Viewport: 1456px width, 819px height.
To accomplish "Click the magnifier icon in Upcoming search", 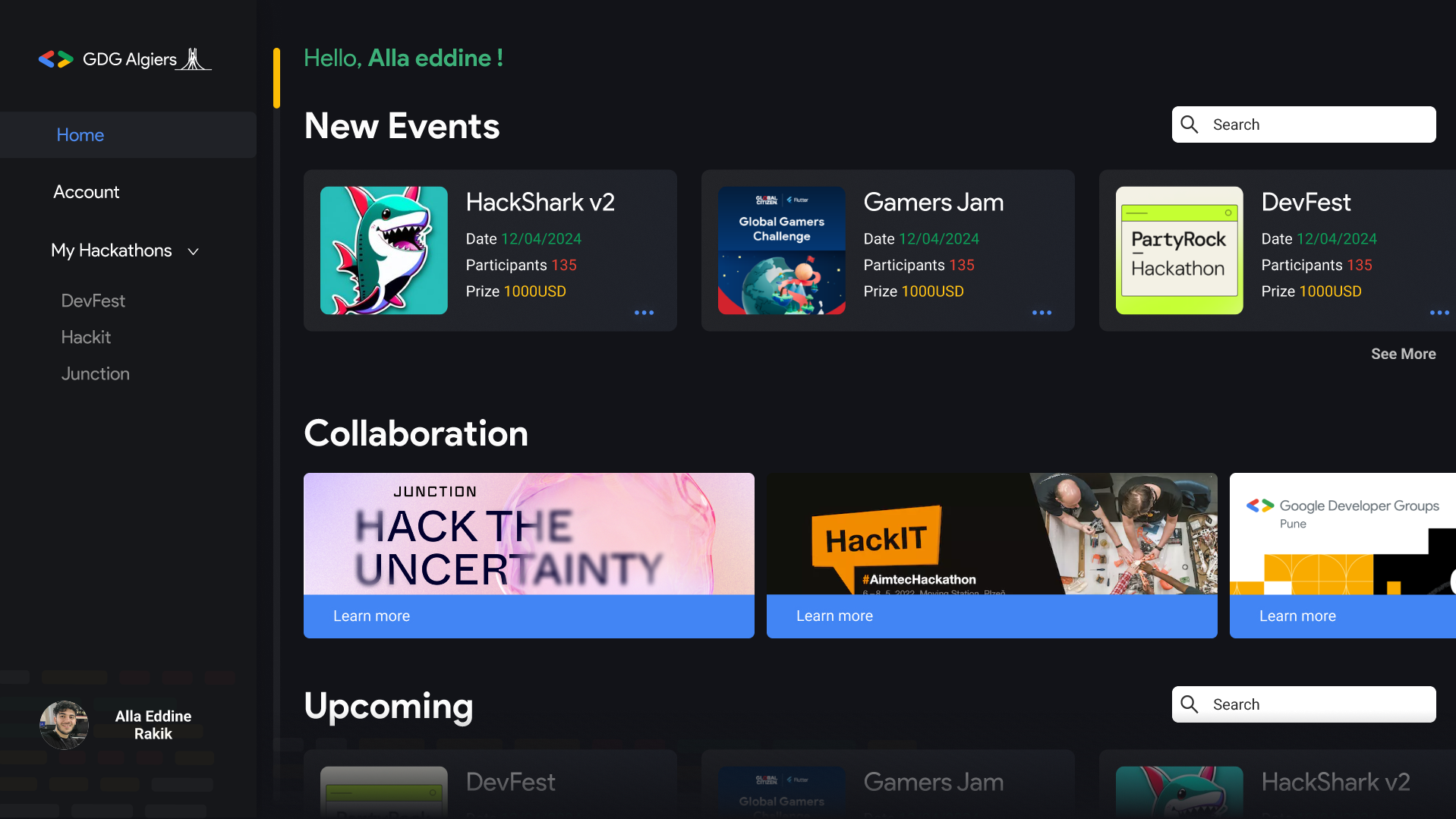I will point(1190,704).
